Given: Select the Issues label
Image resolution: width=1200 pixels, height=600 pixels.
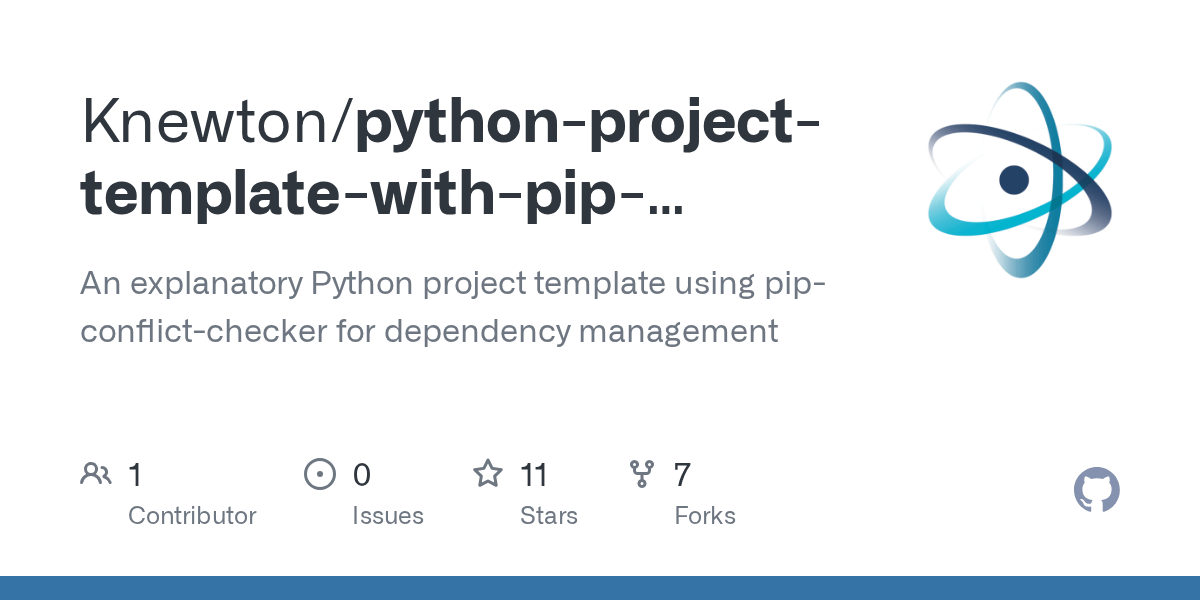Looking at the screenshot, I should point(387,516).
